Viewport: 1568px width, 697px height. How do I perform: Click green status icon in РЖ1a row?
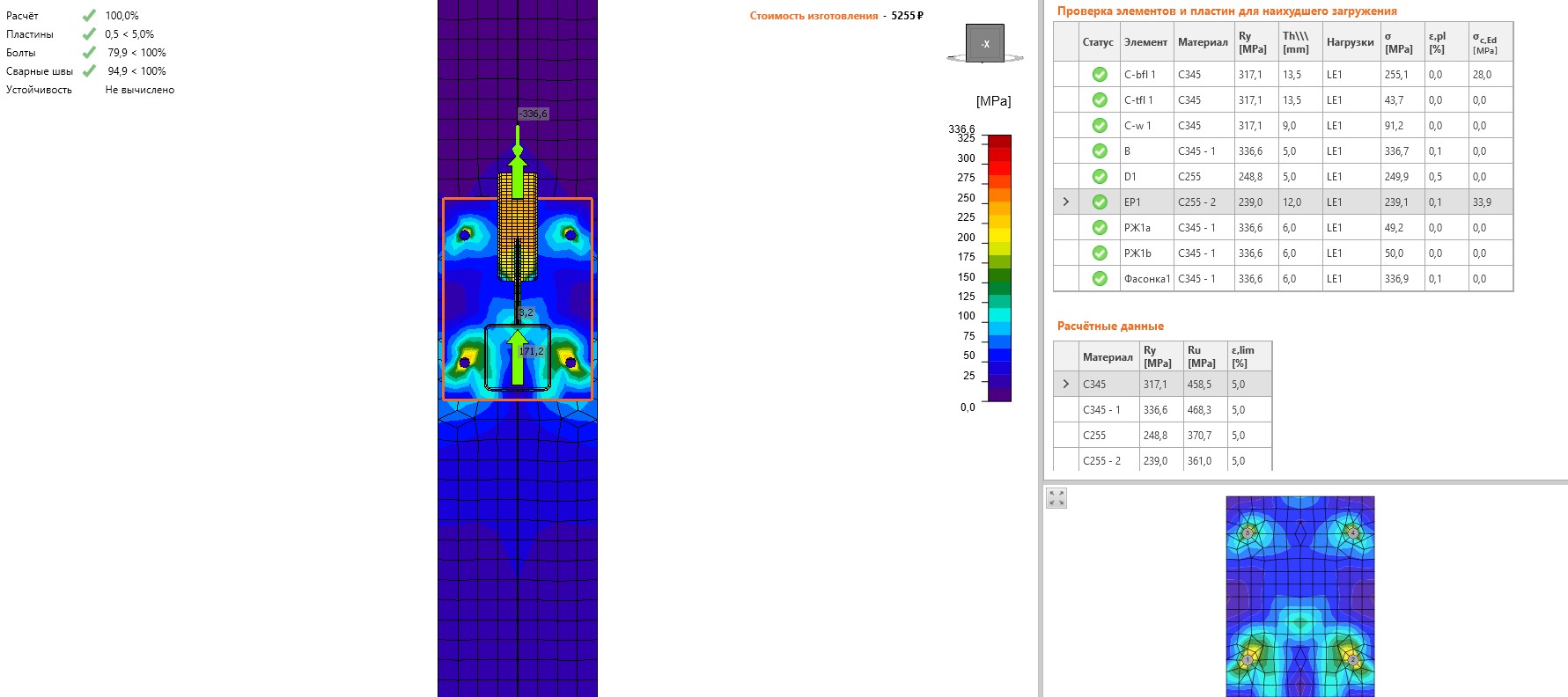pyautogui.click(x=1100, y=228)
